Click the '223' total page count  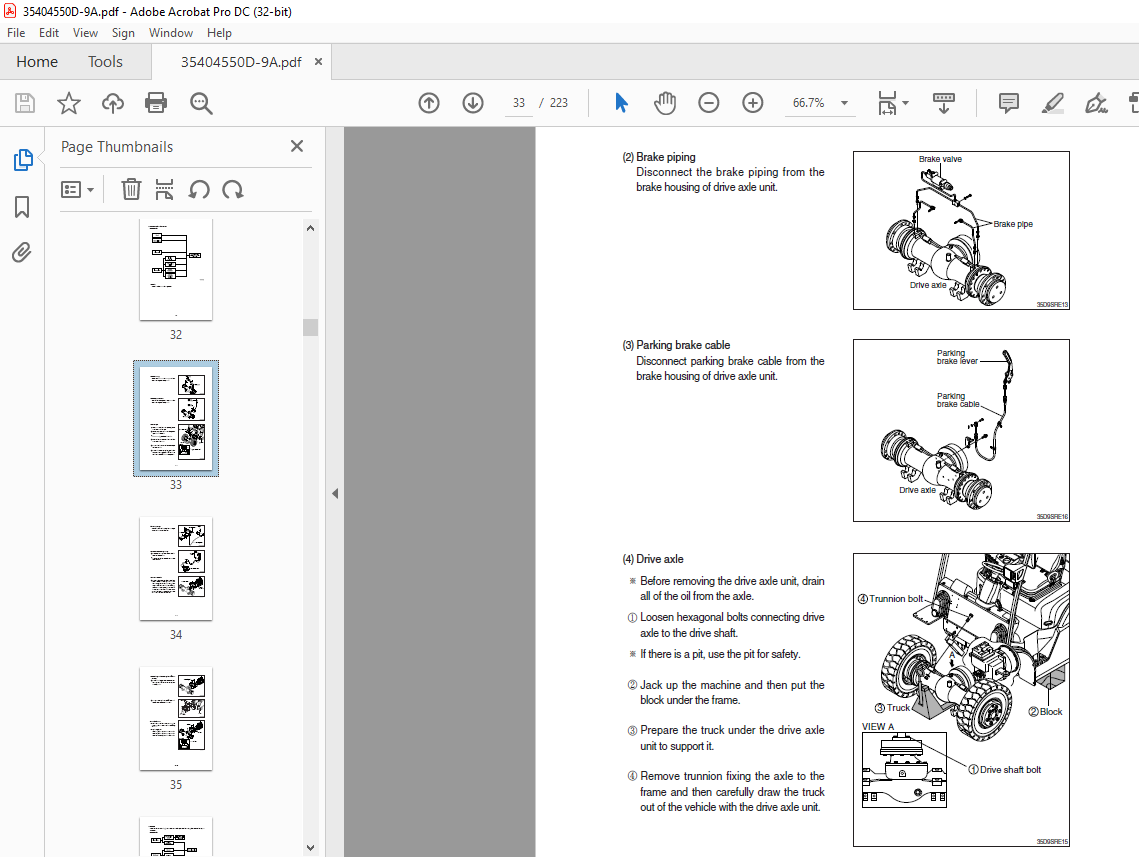tap(559, 103)
